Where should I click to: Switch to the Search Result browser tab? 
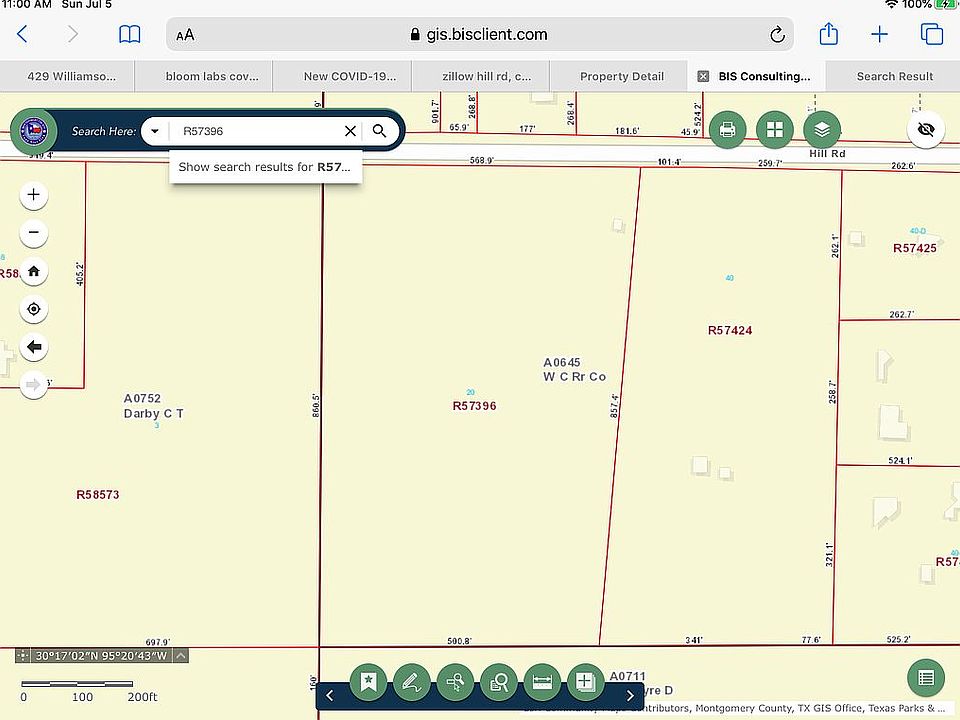click(x=894, y=76)
